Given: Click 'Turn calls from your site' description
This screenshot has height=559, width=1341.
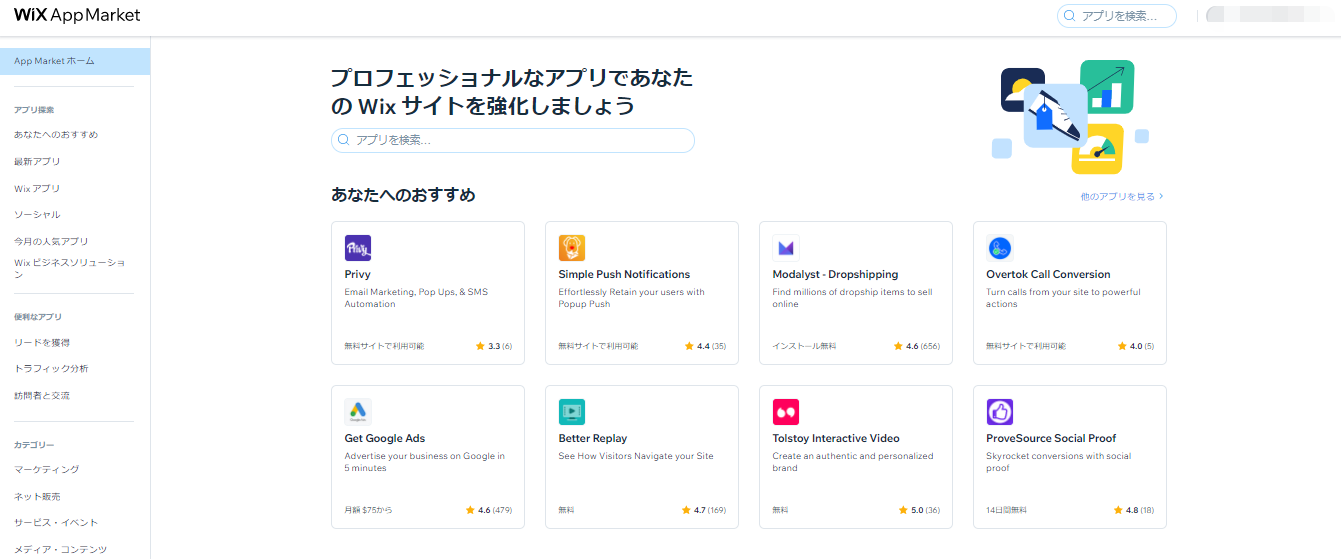Looking at the screenshot, I should 1063,298.
